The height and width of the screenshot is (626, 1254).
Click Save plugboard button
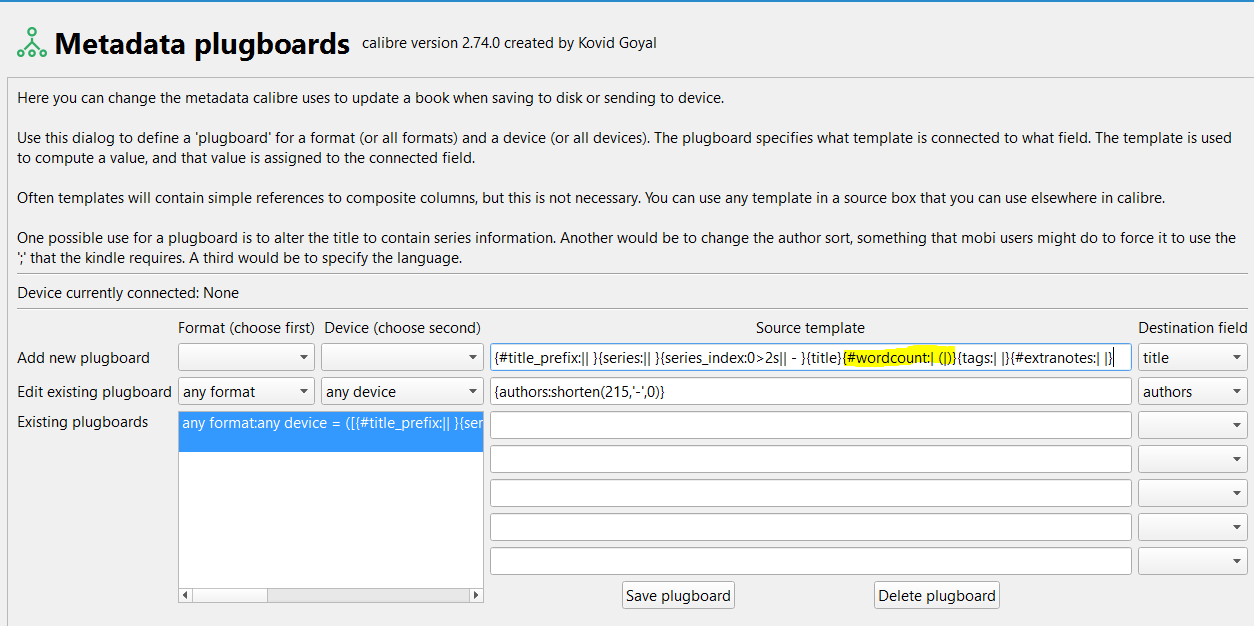678,595
